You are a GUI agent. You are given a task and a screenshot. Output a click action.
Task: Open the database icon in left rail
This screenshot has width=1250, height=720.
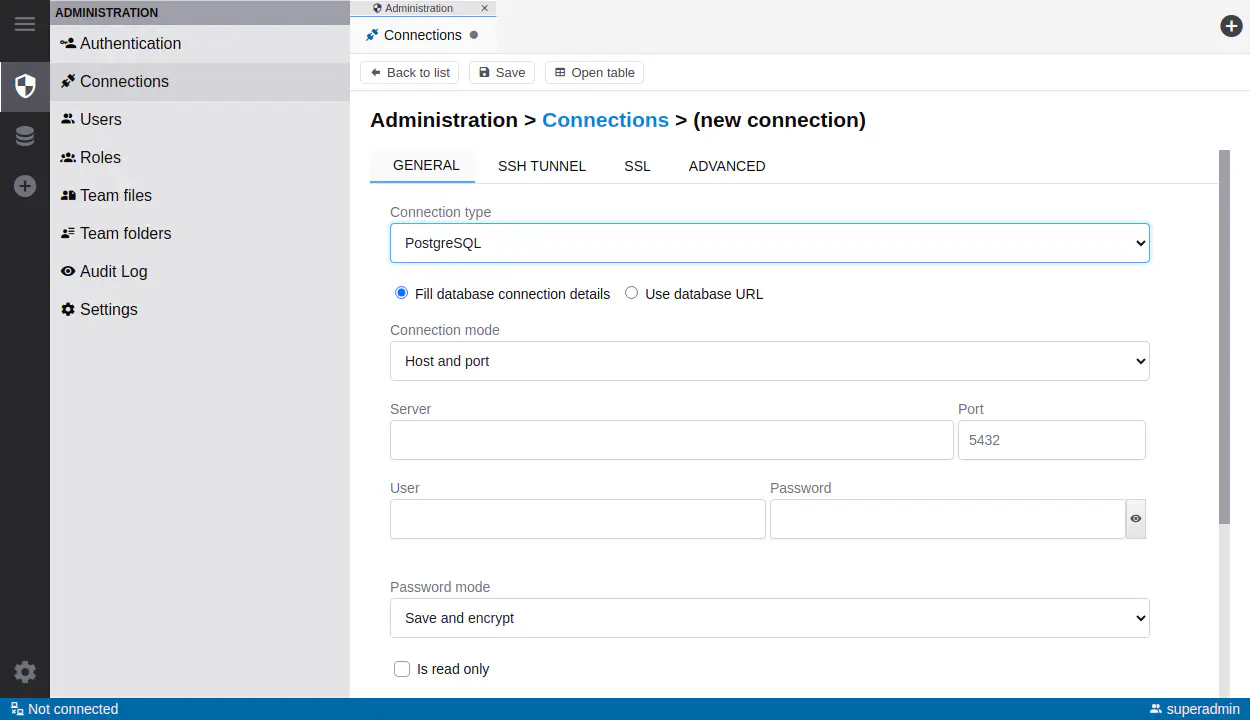[25, 137]
